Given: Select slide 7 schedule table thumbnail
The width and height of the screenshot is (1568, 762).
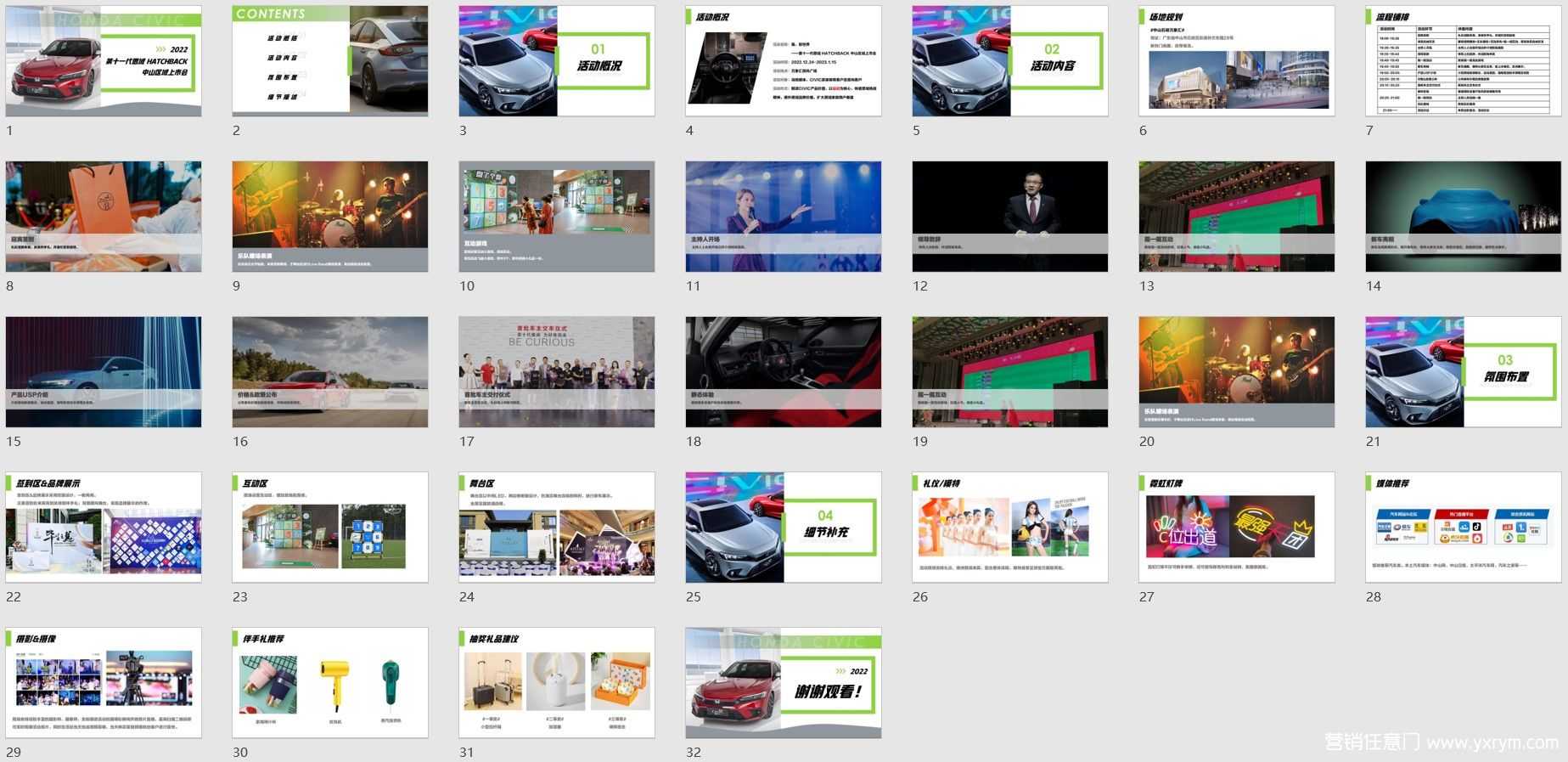Looking at the screenshot, I should coord(1464,61).
